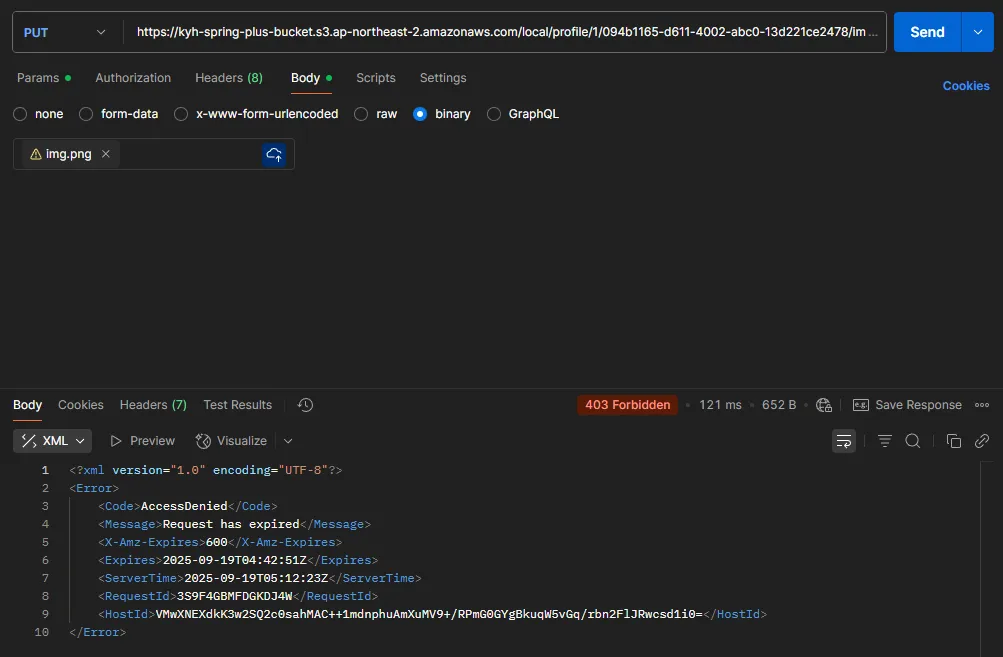
Task: Click the Send button
Action: [x=927, y=32]
